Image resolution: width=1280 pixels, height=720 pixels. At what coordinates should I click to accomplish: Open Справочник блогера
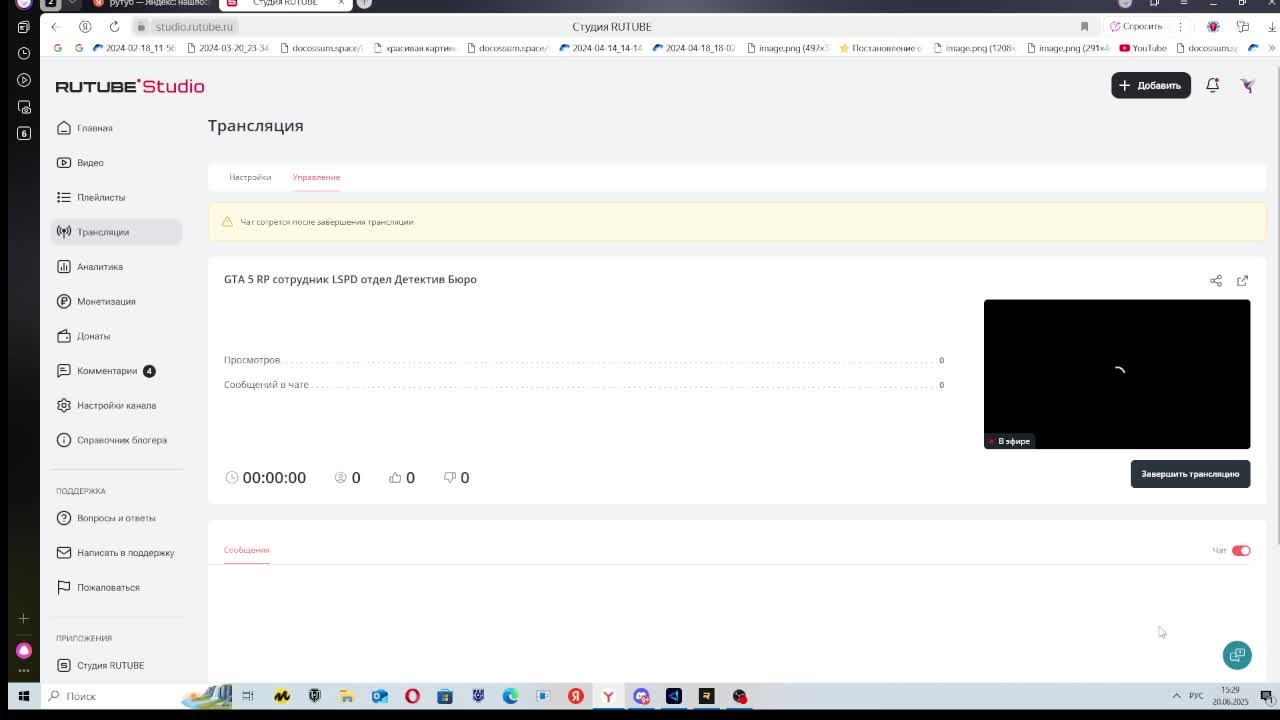(116, 440)
